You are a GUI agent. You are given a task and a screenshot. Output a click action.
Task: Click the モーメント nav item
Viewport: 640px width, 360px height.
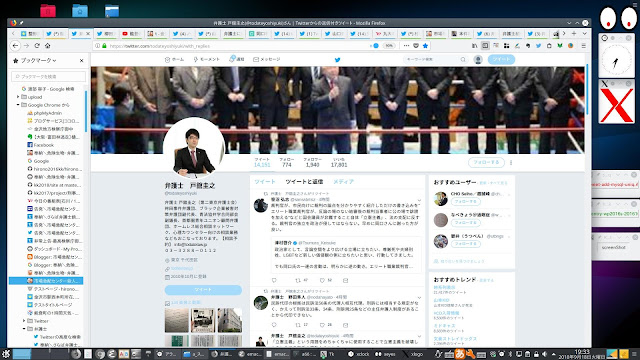pos(207,60)
